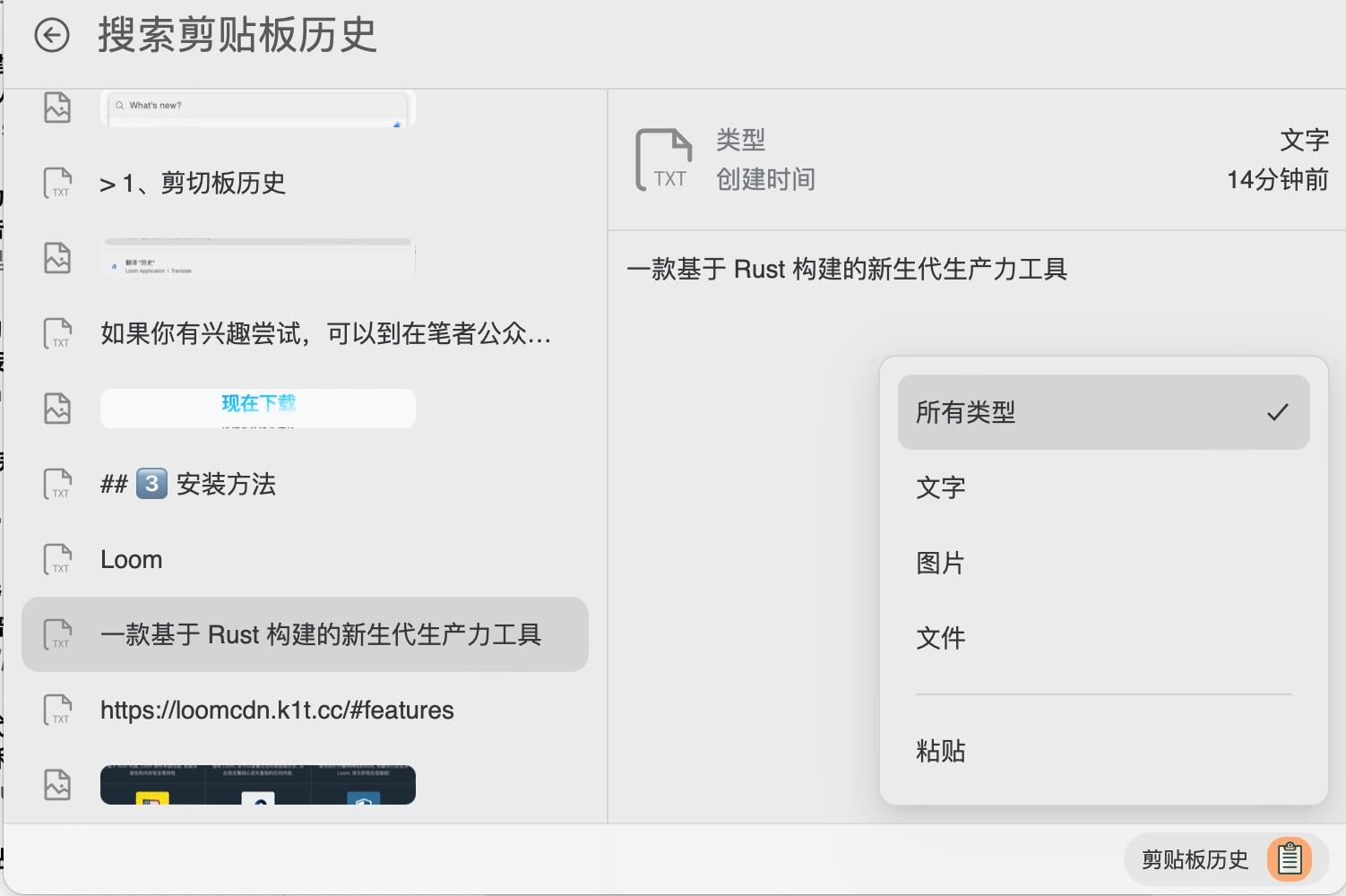Image resolution: width=1346 pixels, height=896 pixels.
Task: Select the https://loomcdn.k1t.cc/#features entry
Action: (x=305, y=710)
